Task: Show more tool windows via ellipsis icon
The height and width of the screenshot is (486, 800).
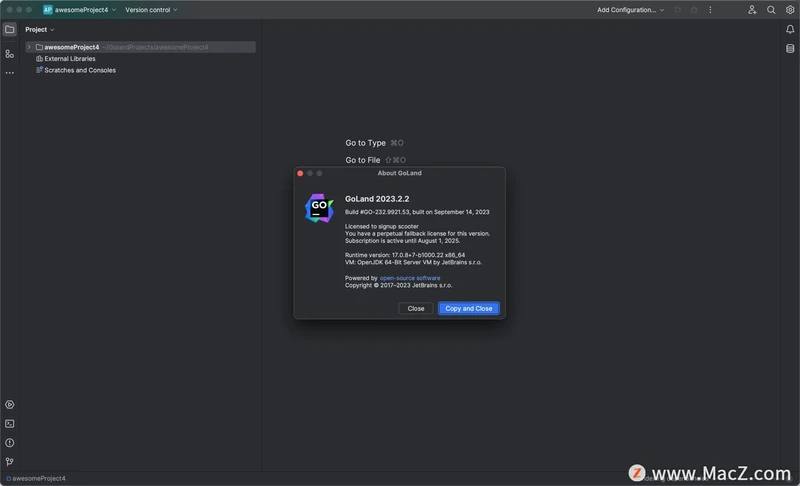Action: click(x=10, y=73)
